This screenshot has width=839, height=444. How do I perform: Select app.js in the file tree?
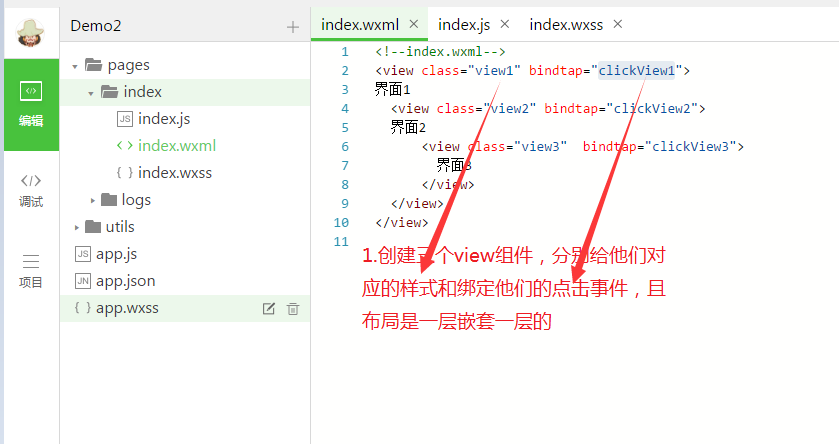[x=116, y=254]
